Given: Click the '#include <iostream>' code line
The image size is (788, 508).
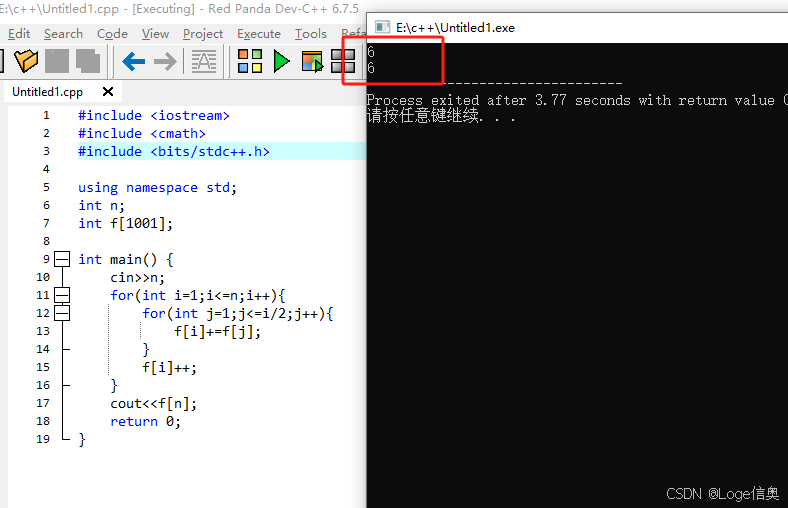Looking at the screenshot, I should 154,116.
